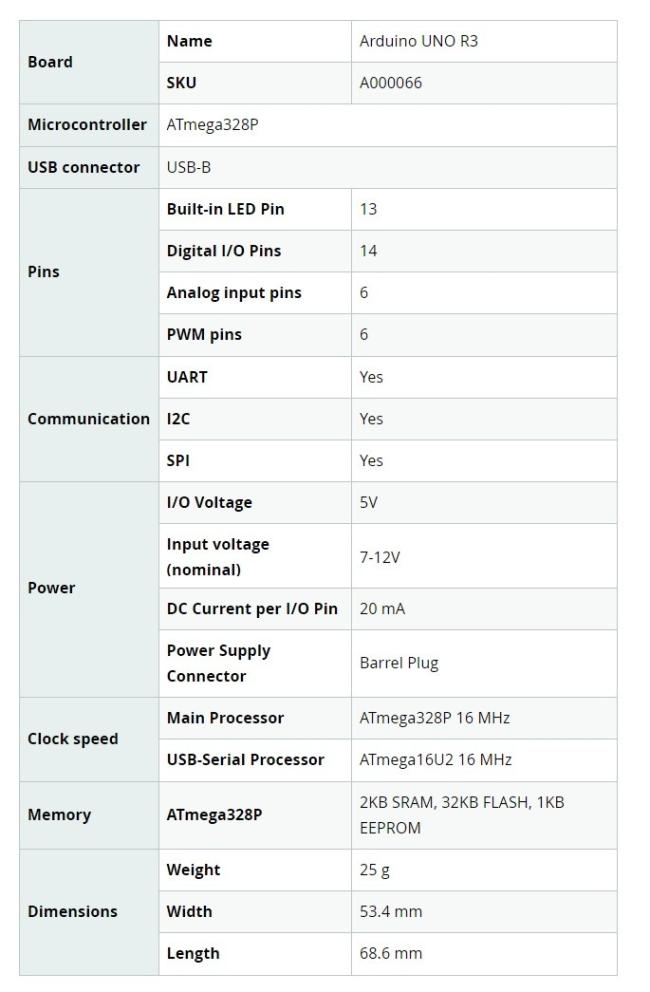
Task: Click the 25 g weight value
Action: pos(375,870)
